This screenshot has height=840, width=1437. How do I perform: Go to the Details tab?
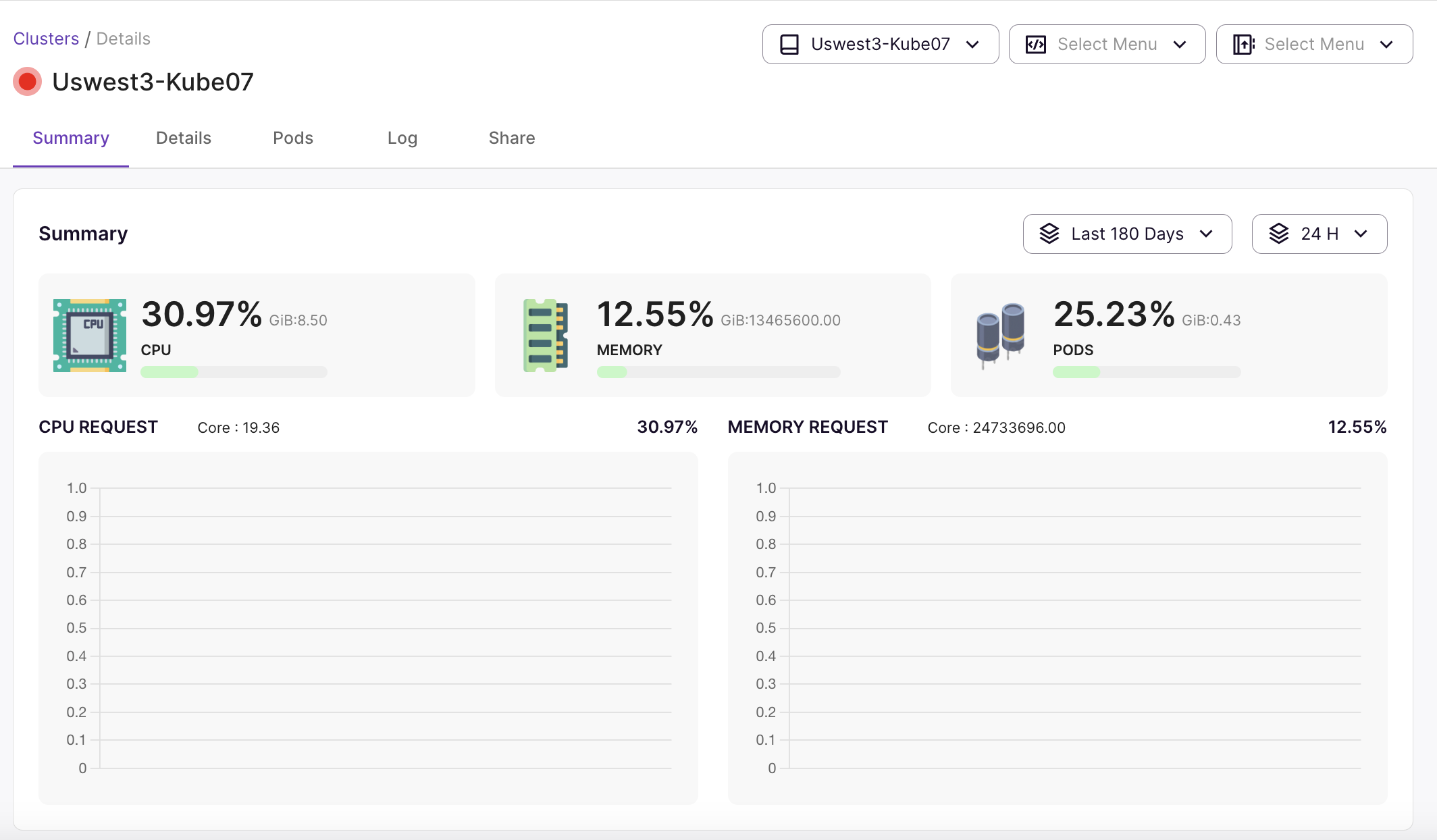click(184, 138)
